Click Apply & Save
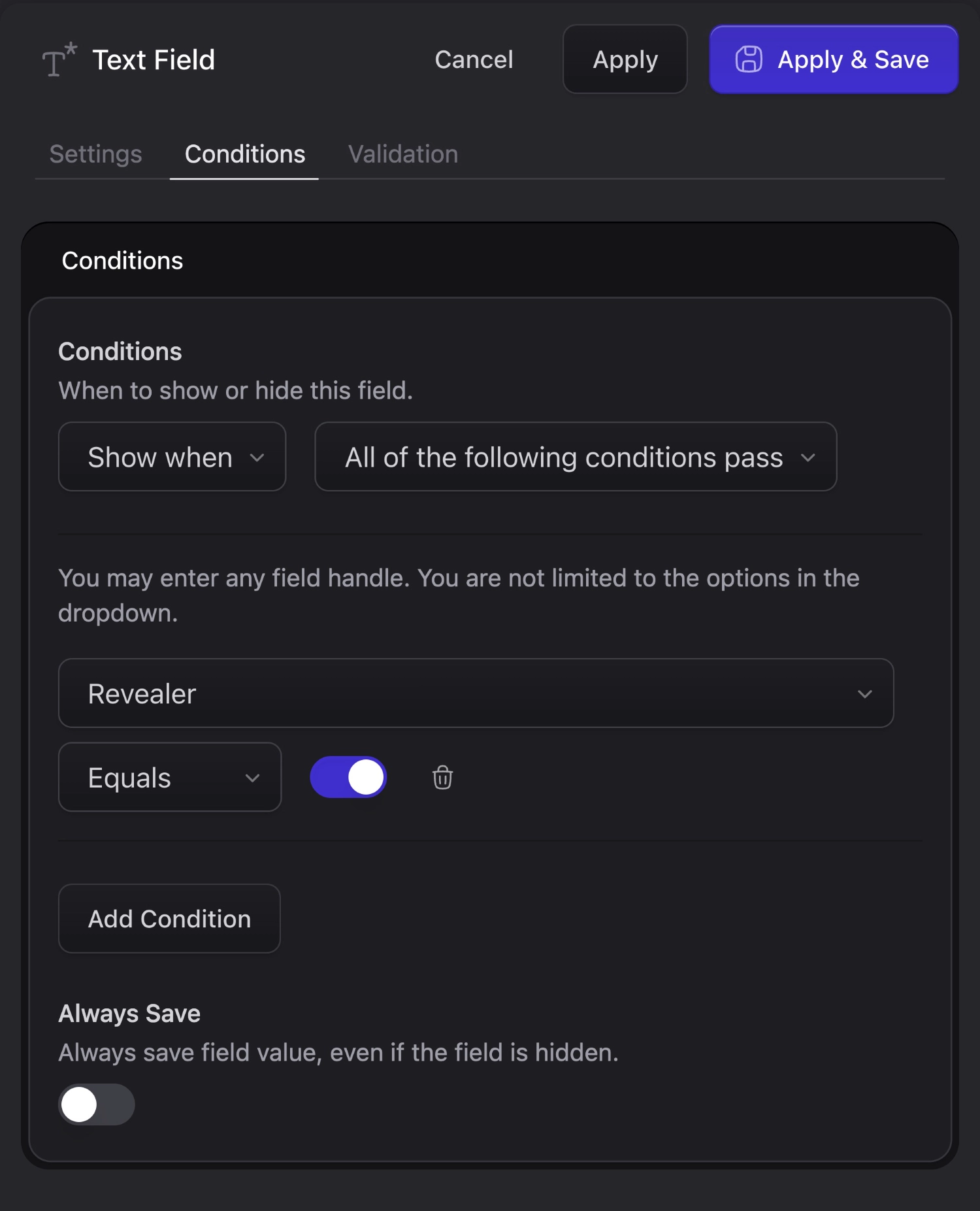Image resolution: width=980 pixels, height=1211 pixels. coord(833,59)
